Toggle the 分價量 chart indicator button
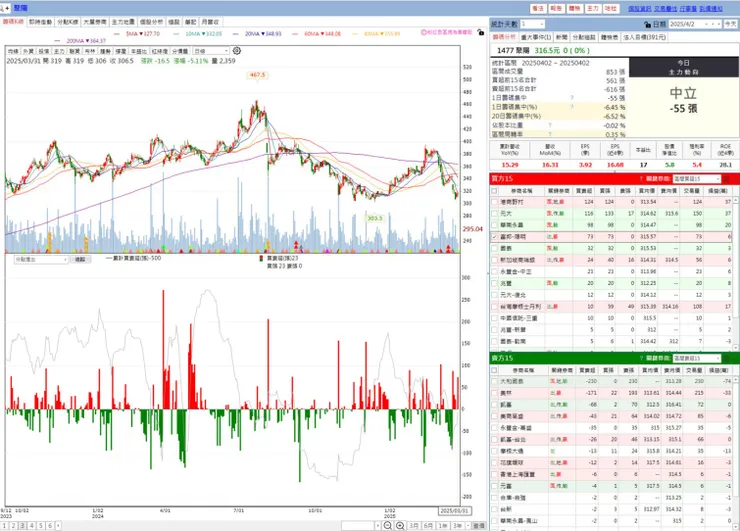This screenshot has height=531, width=740. pos(180,51)
